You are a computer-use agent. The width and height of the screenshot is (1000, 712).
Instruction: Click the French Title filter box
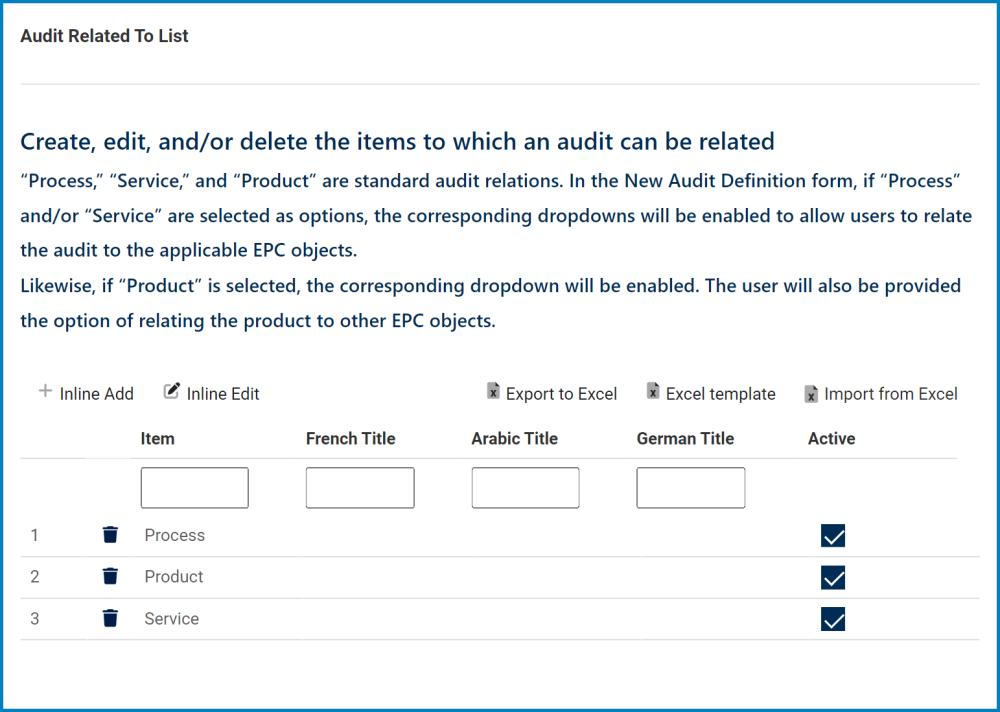(x=360, y=487)
